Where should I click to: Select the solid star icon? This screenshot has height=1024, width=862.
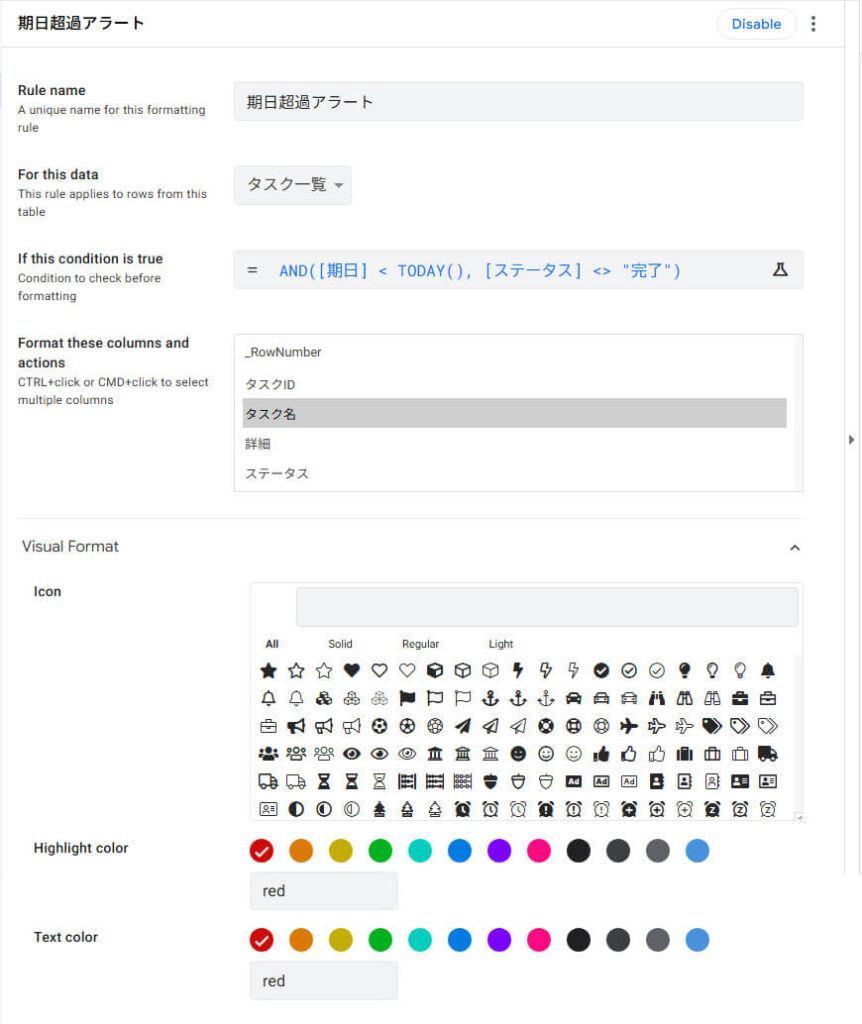268,671
